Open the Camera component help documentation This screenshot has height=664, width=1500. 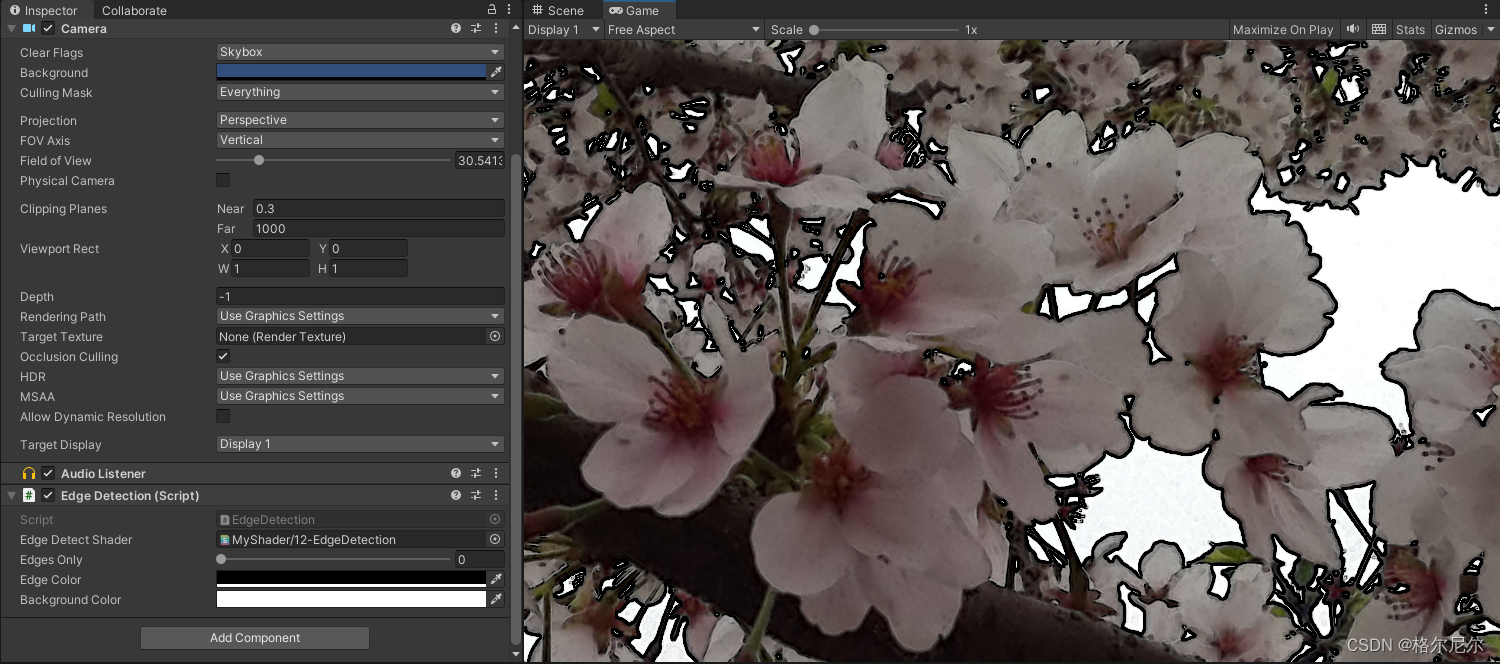click(456, 28)
